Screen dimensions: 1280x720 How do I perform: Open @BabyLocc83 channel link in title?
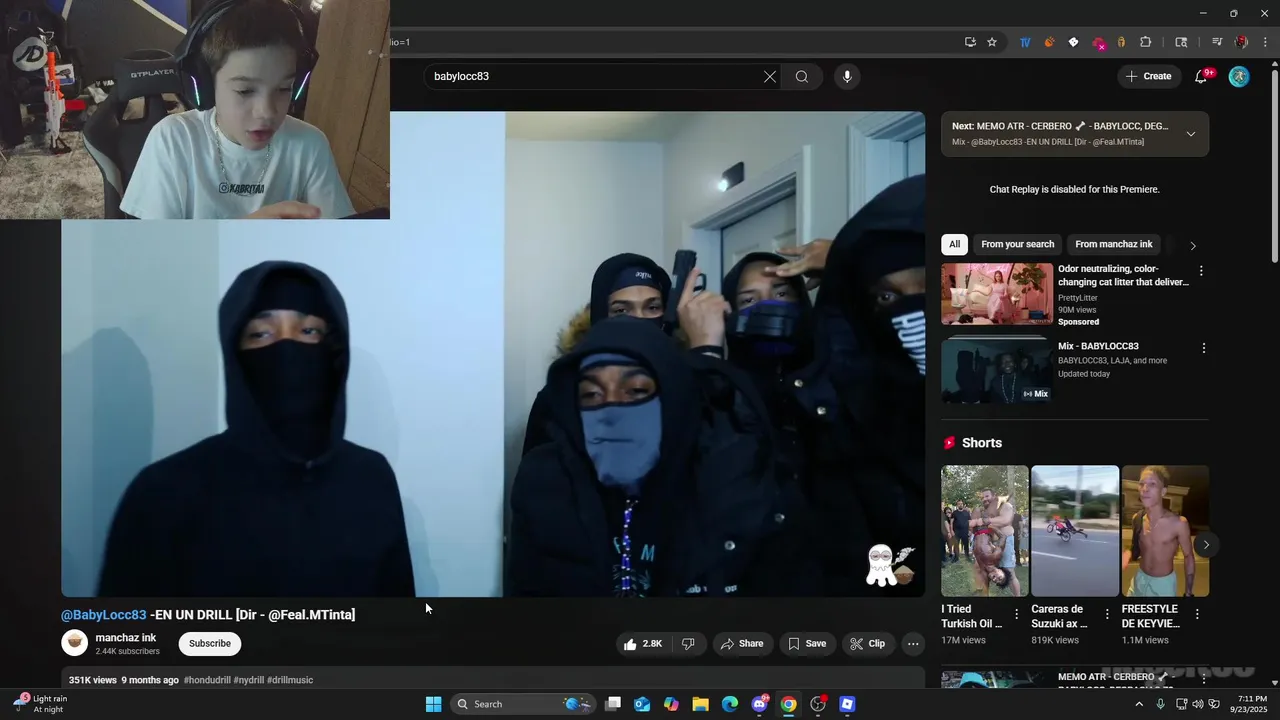point(104,615)
